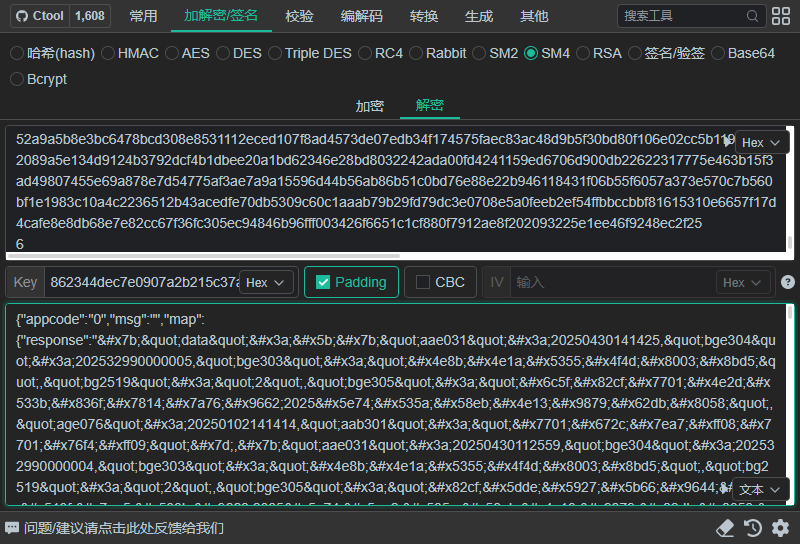Screen dimensions: 800x544
Task: Select the SM4 radio button
Action: pyautogui.click(x=531, y=53)
